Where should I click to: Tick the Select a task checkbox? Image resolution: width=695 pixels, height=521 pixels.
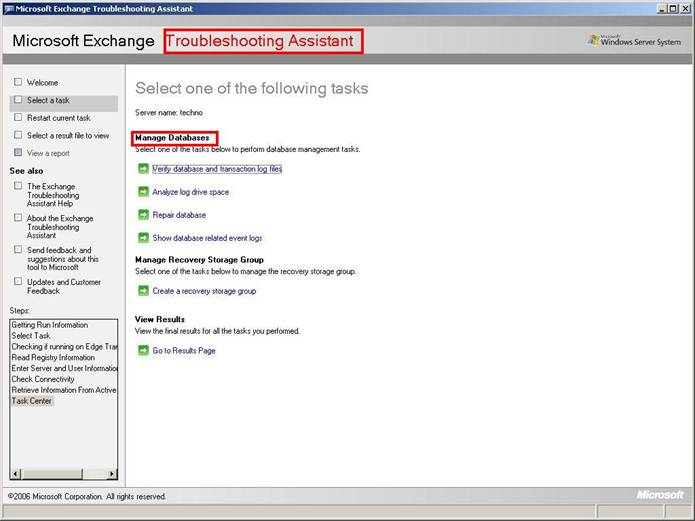18,100
